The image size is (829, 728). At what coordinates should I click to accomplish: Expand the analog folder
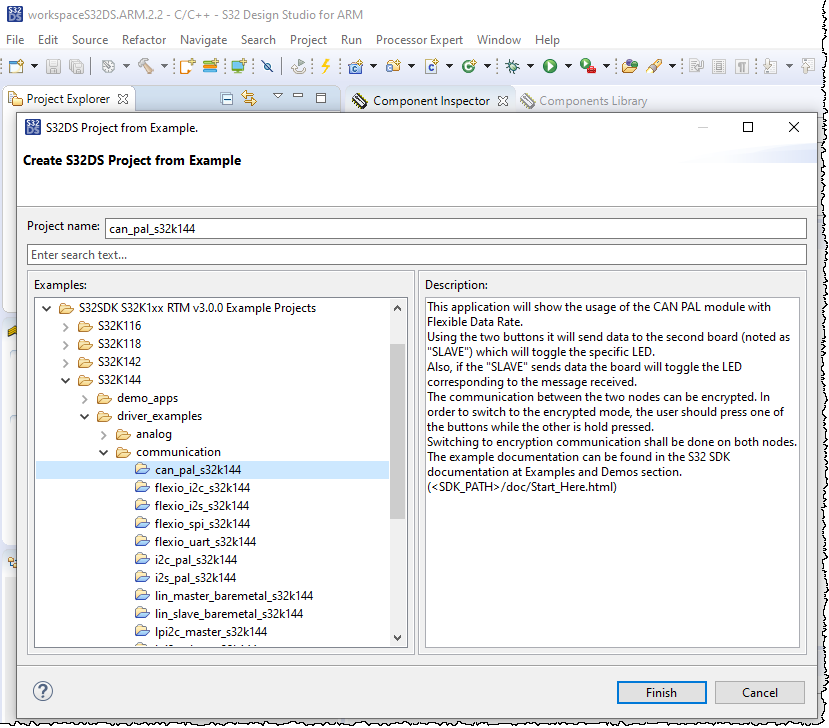pos(104,435)
